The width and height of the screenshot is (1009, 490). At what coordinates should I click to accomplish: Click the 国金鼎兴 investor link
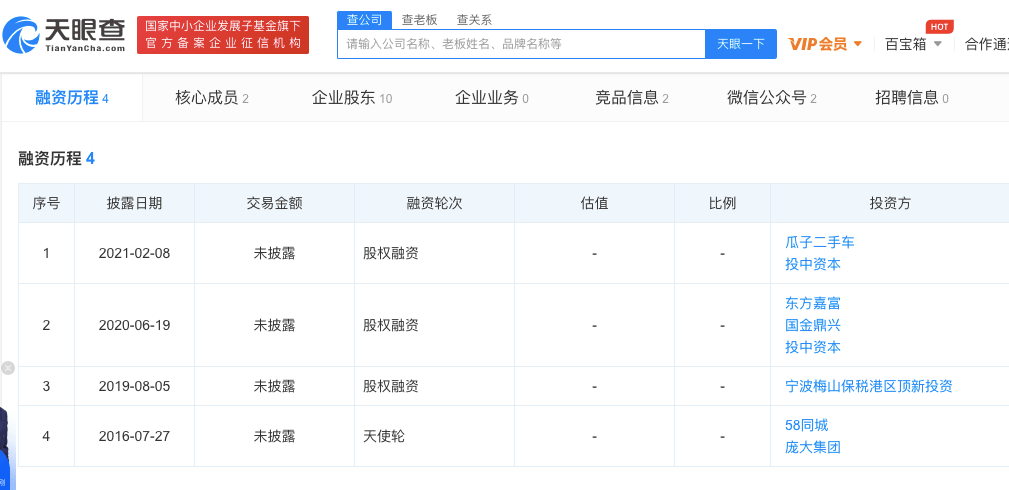(x=813, y=325)
